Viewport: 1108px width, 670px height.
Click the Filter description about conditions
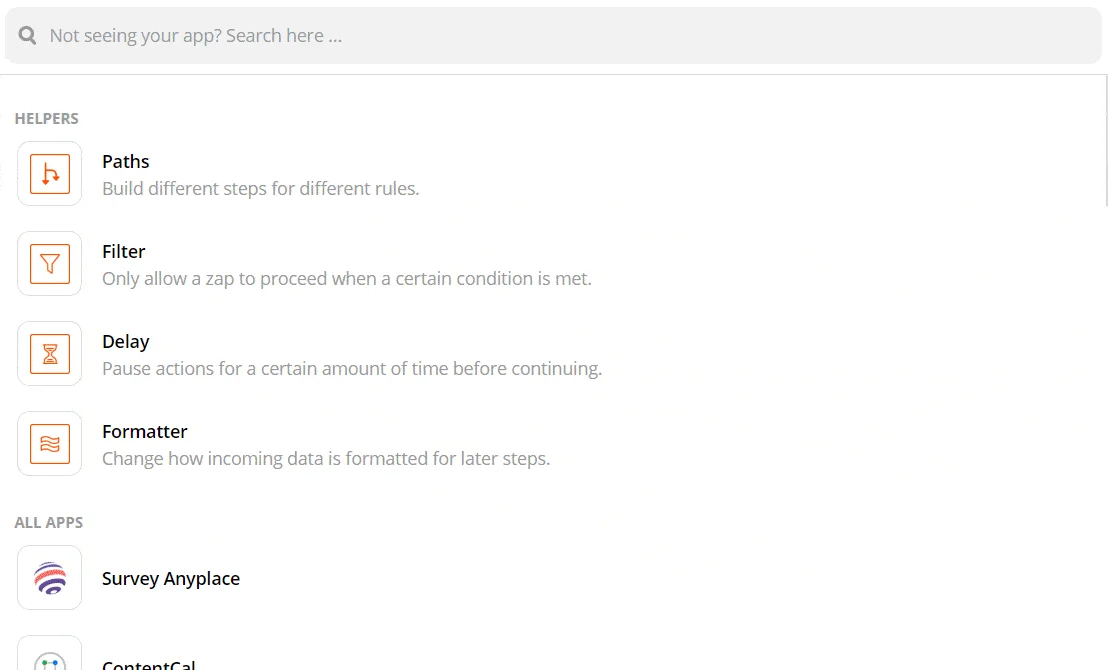[x=347, y=278]
